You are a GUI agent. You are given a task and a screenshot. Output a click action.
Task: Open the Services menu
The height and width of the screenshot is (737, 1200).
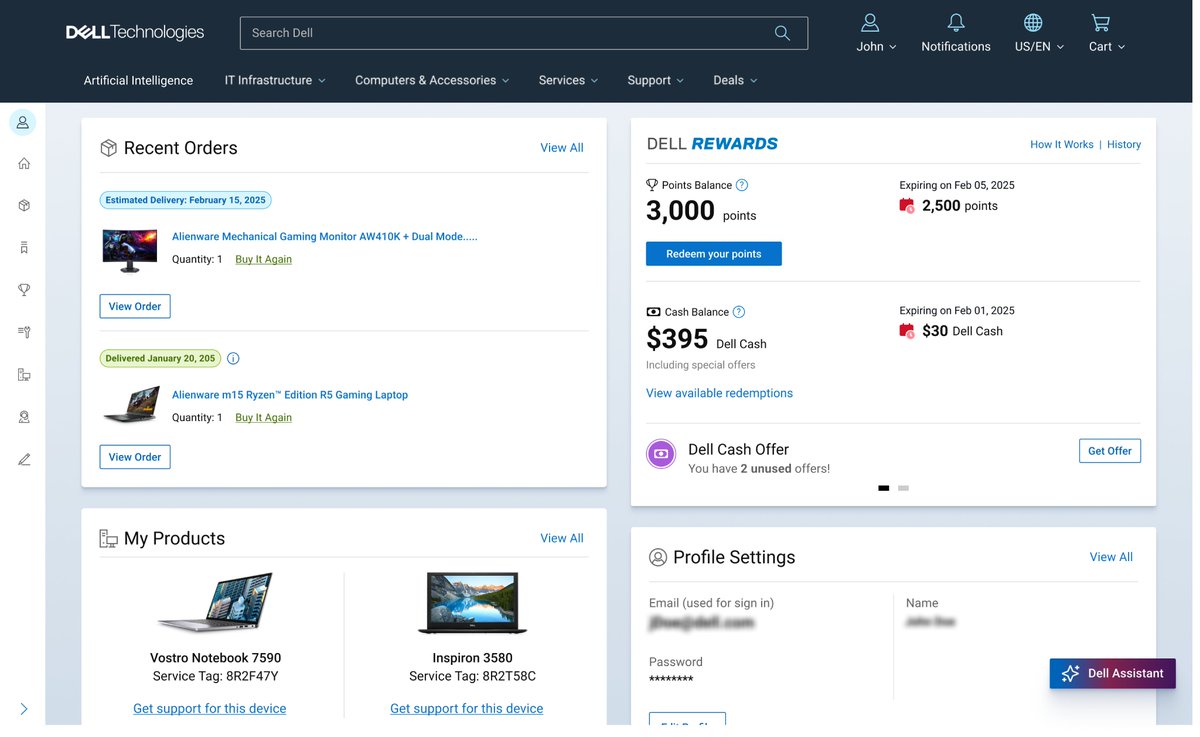coord(568,80)
